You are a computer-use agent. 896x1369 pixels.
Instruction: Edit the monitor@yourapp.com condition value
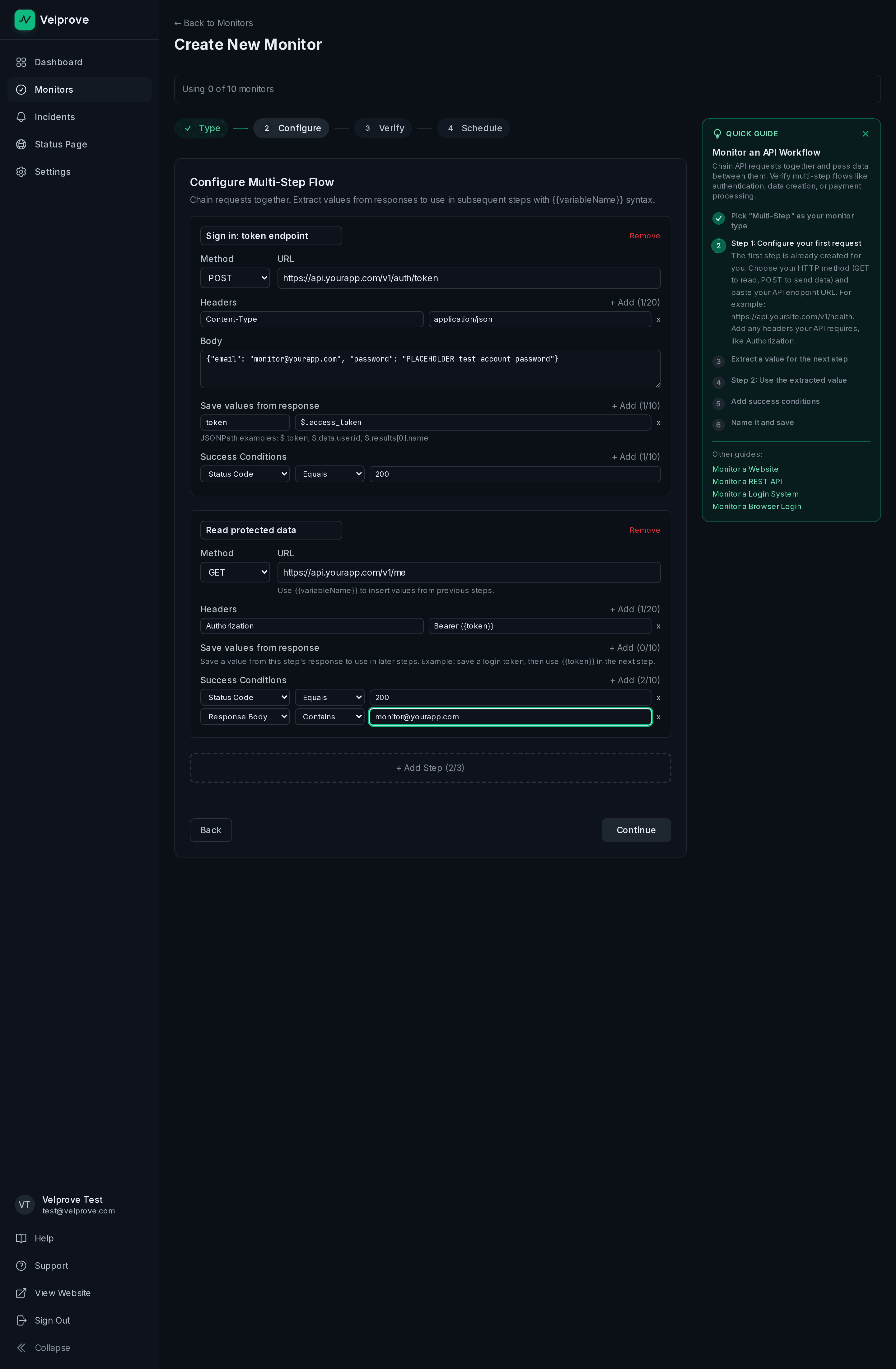pos(510,717)
